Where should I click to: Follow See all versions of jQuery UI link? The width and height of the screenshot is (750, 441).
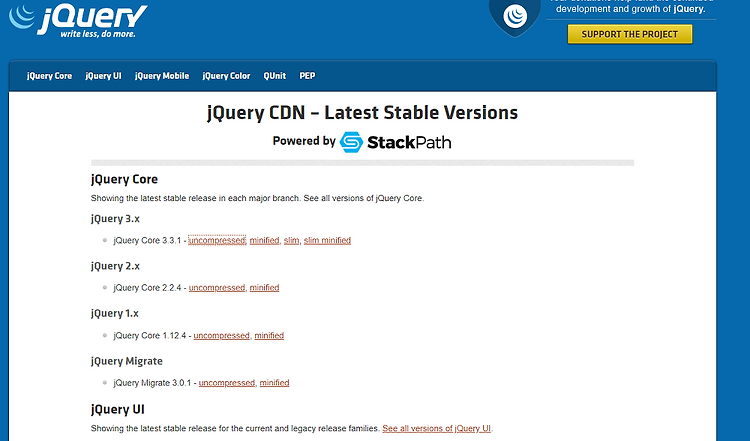pyautogui.click(x=437, y=428)
